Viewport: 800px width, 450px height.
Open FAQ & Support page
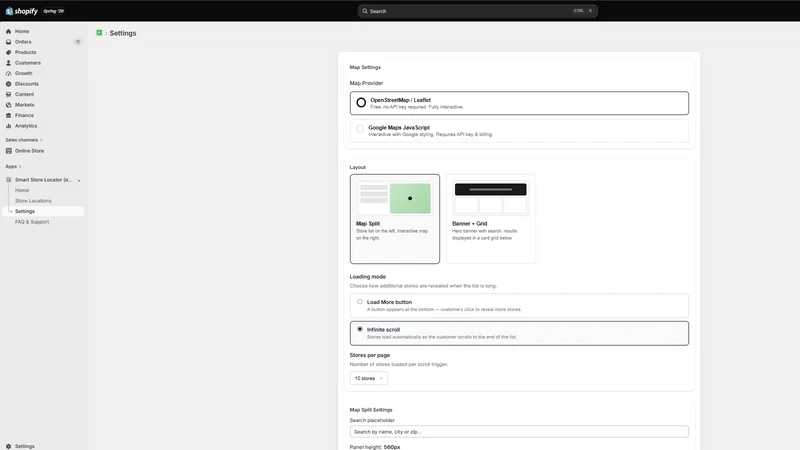(32, 222)
